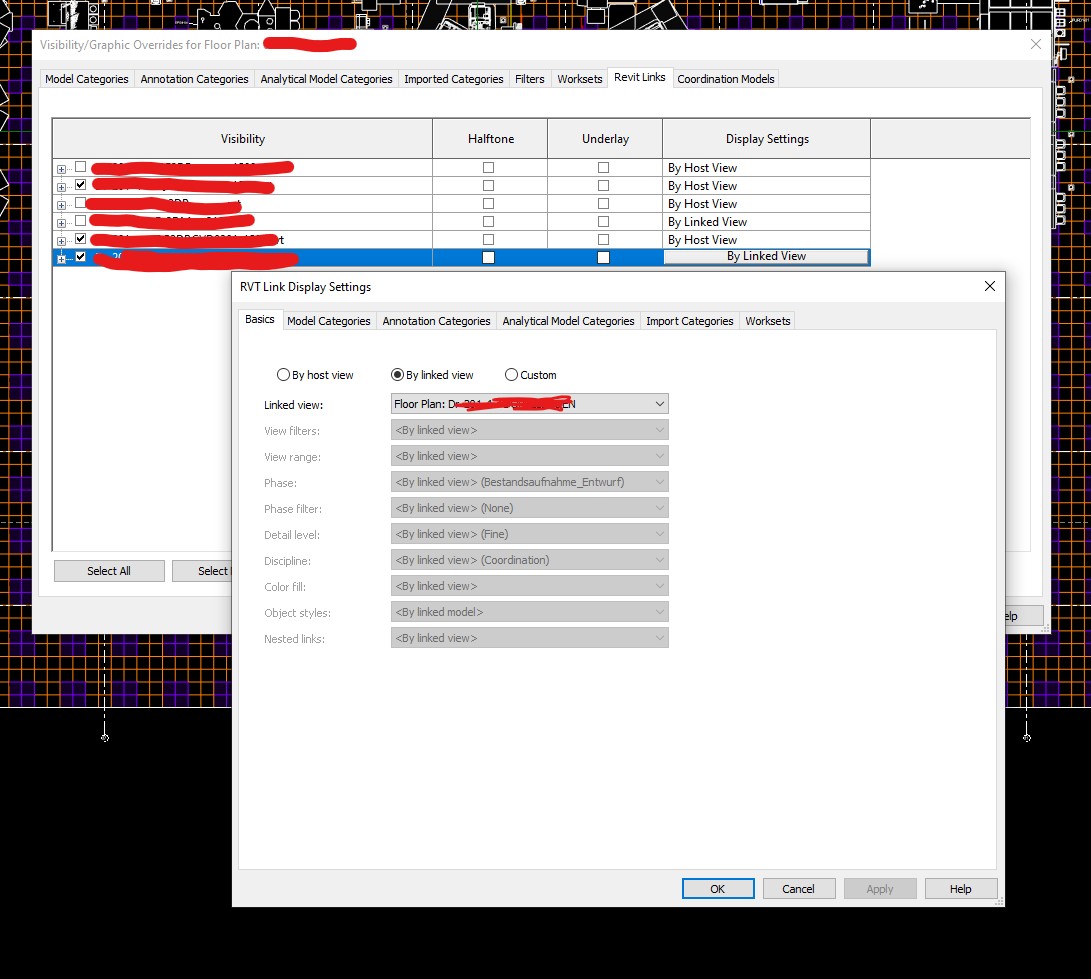The height and width of the screenshot is (979, 1091).
Task: Expand the first link's tree node
Action: tap(63, 167)
